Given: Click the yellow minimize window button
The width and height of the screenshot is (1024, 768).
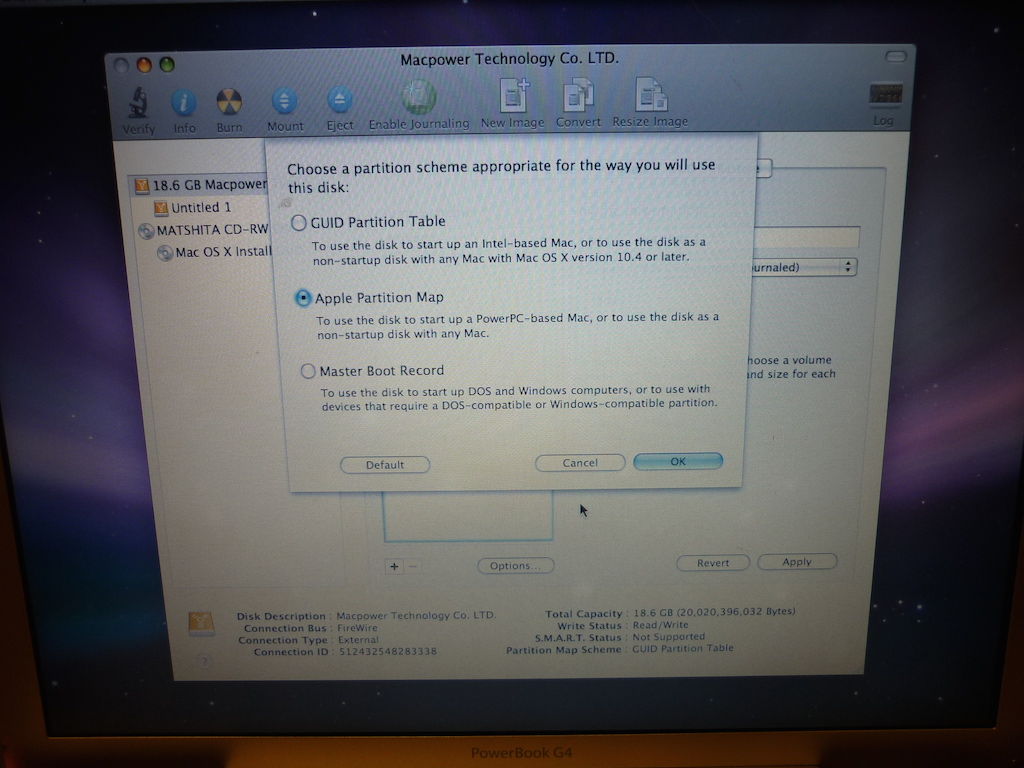Looking at the screenshot, I should tap(144, 65).
